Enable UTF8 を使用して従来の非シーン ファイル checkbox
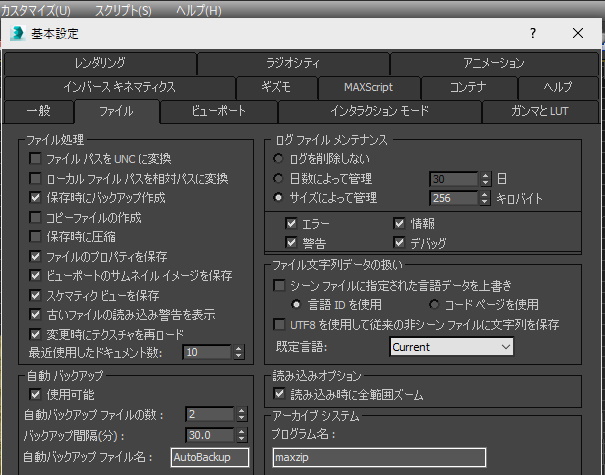 279,325
